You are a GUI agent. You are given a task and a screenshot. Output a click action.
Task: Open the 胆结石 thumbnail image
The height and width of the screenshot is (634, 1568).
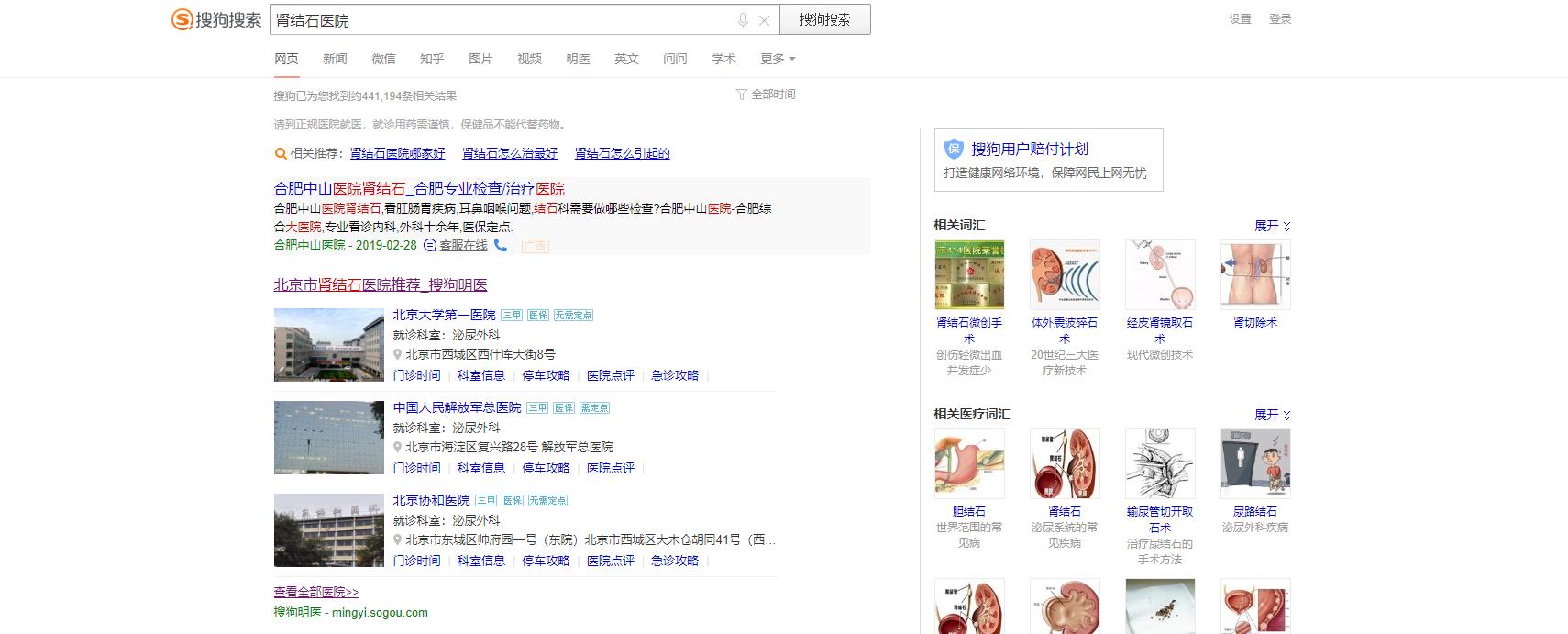[x=969, y=463]
